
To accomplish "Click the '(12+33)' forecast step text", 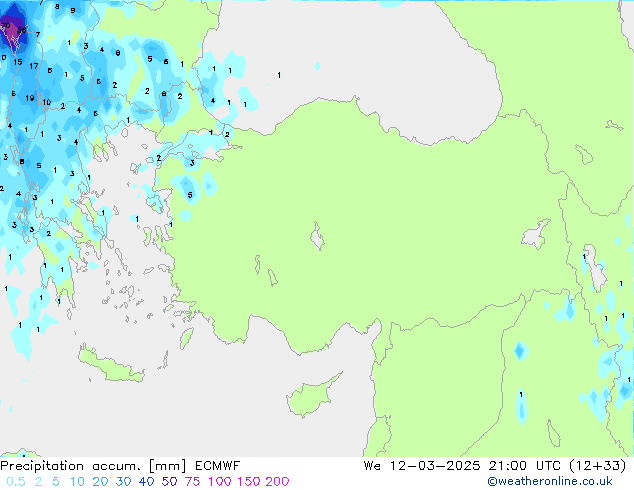I will [598, 466].
